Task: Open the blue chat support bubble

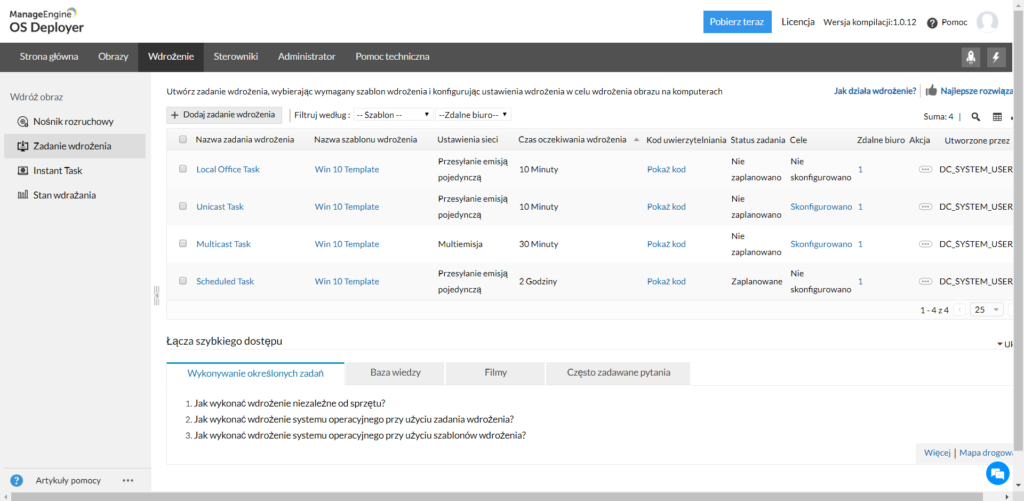Action: pos(997,472)
